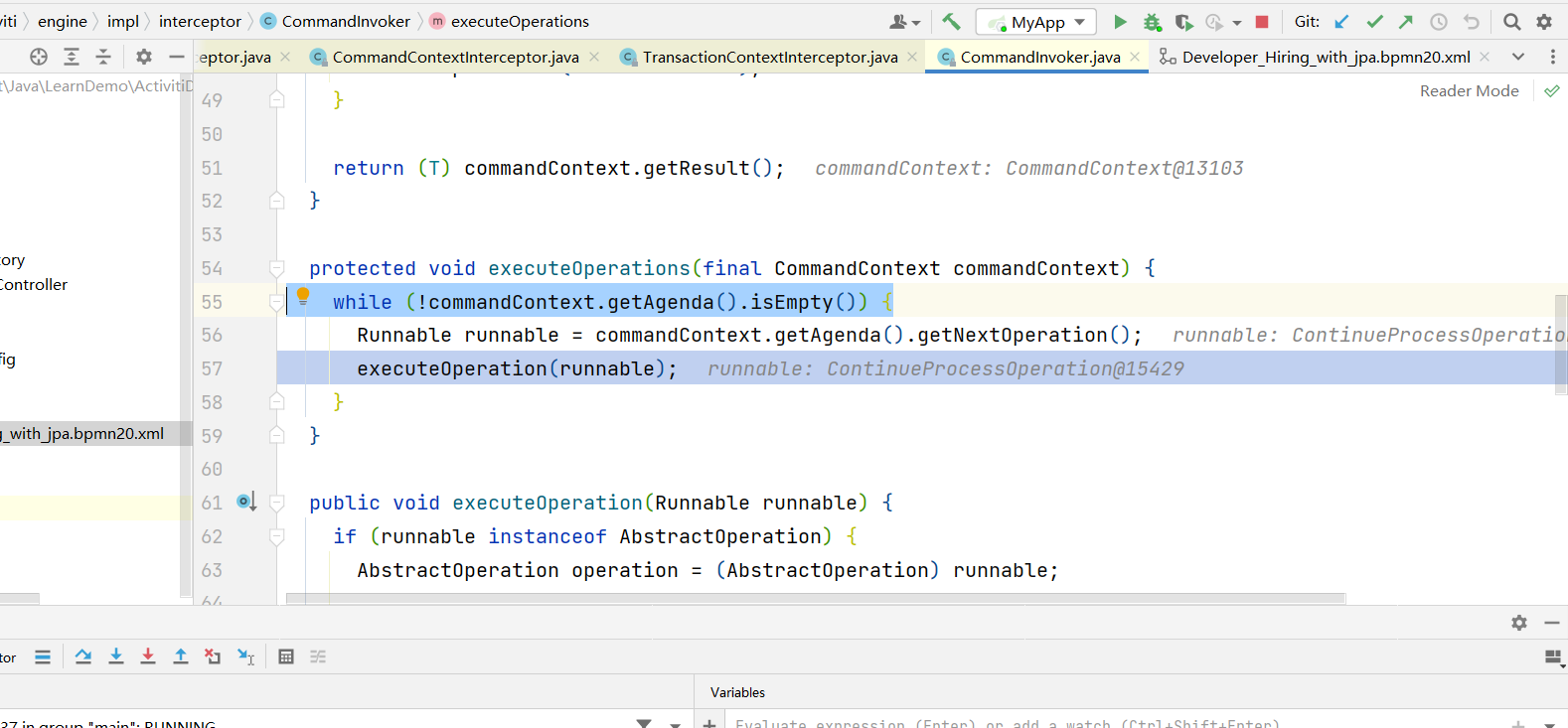
Task: Click the interceptor breadcrumb
Action: click(200, 21)
